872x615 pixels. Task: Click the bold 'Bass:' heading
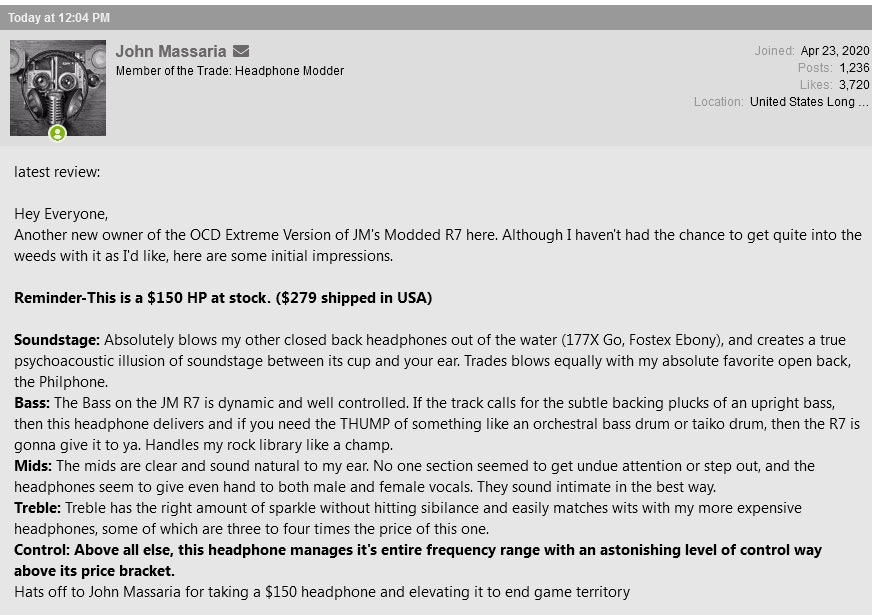coord(33,403)
